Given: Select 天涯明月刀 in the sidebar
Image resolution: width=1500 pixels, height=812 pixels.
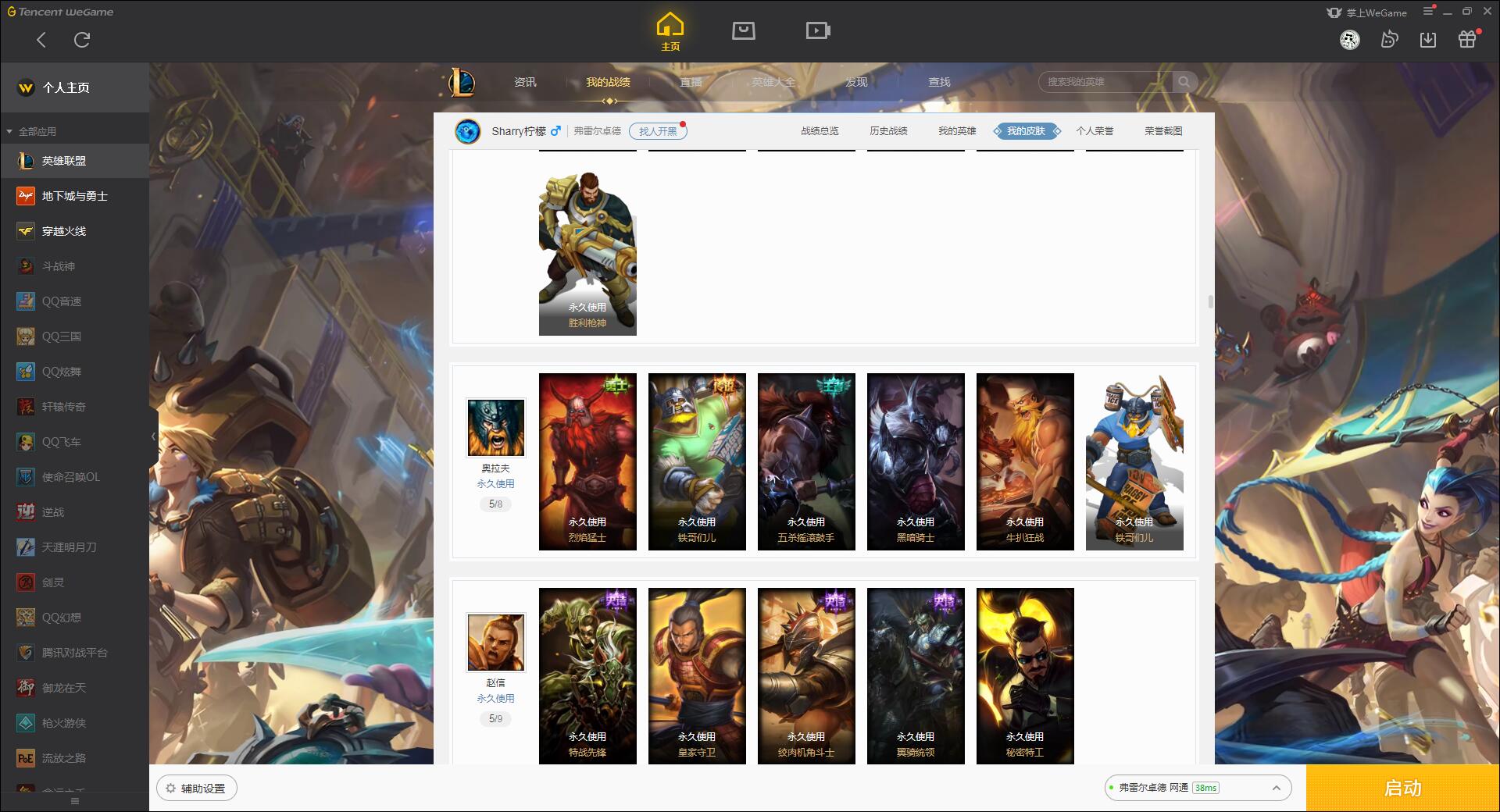Looking at the screenshot, I should tap(74, 547).
